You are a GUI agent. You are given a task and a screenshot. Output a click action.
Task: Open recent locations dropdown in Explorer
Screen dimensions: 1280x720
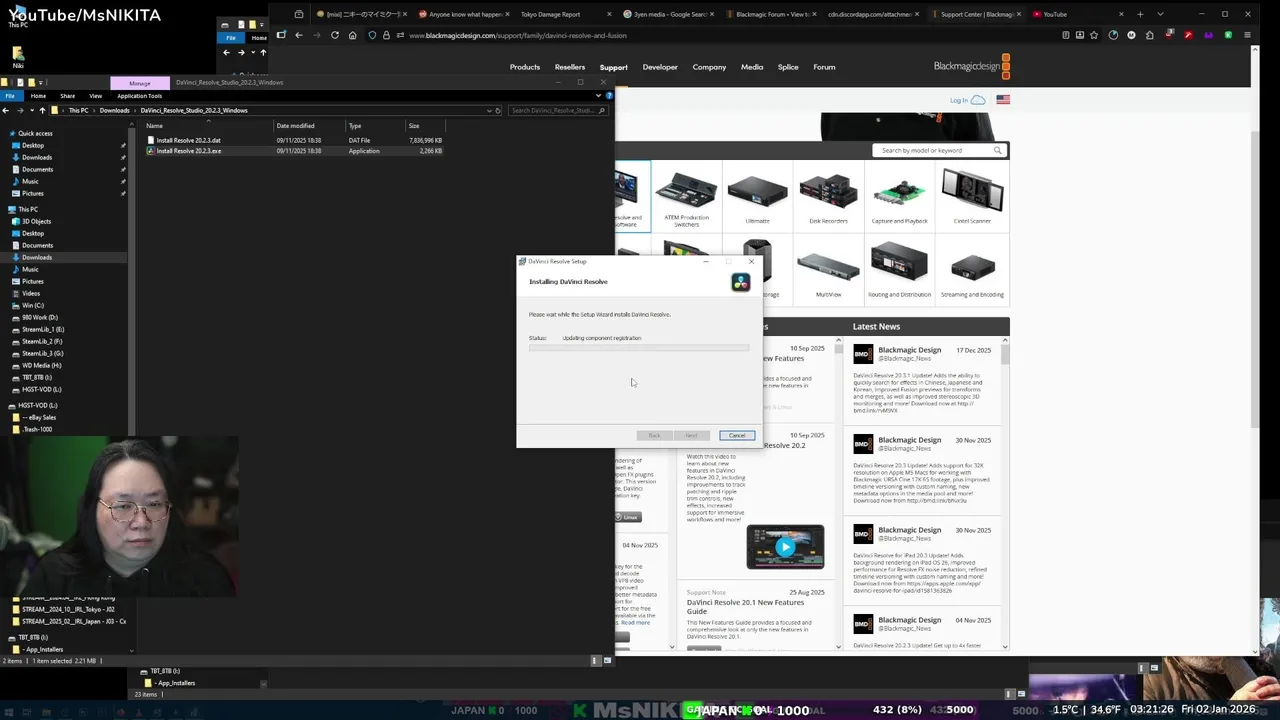click(30, 110)
